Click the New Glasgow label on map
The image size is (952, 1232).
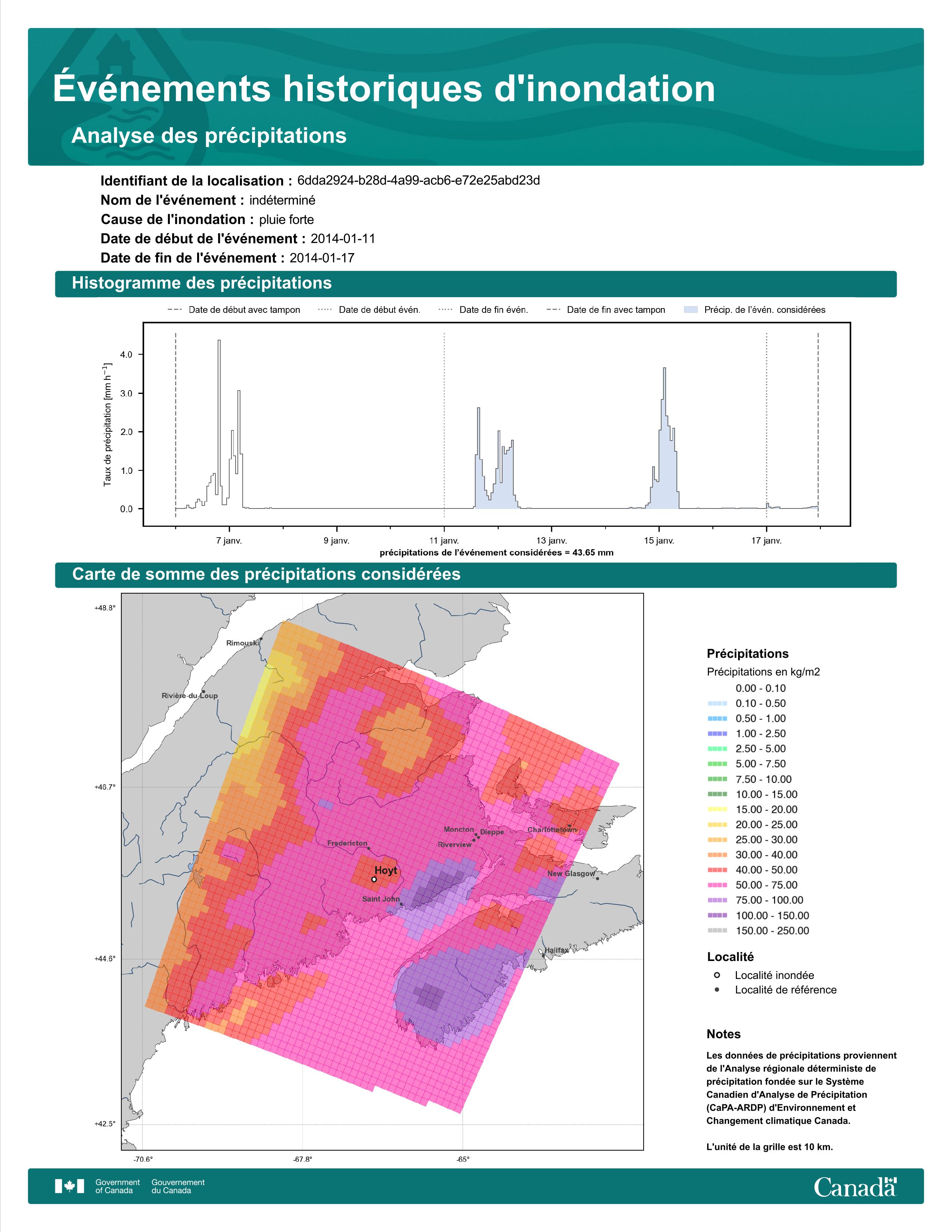tap(571, 874)
